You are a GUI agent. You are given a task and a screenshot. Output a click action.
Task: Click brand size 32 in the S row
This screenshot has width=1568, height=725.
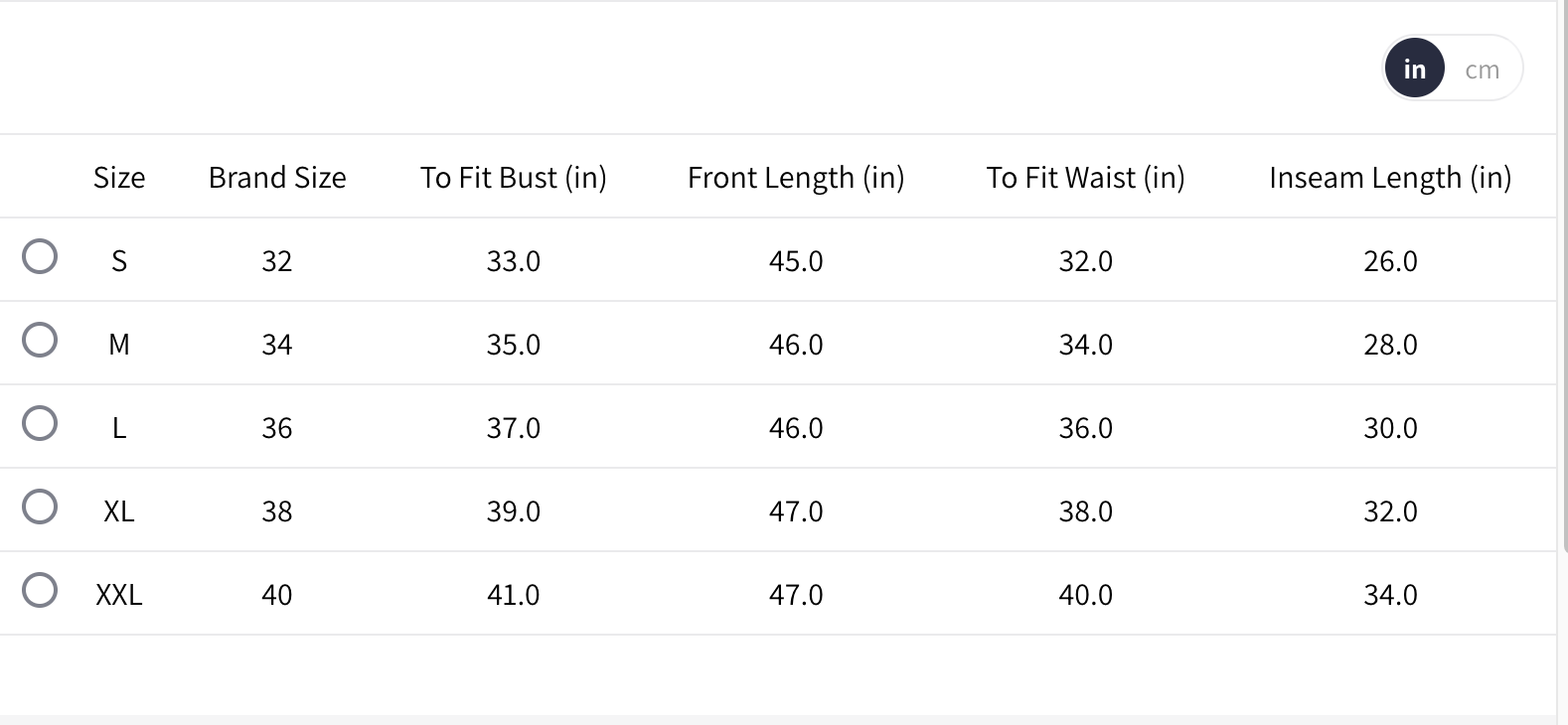[277, 261]
